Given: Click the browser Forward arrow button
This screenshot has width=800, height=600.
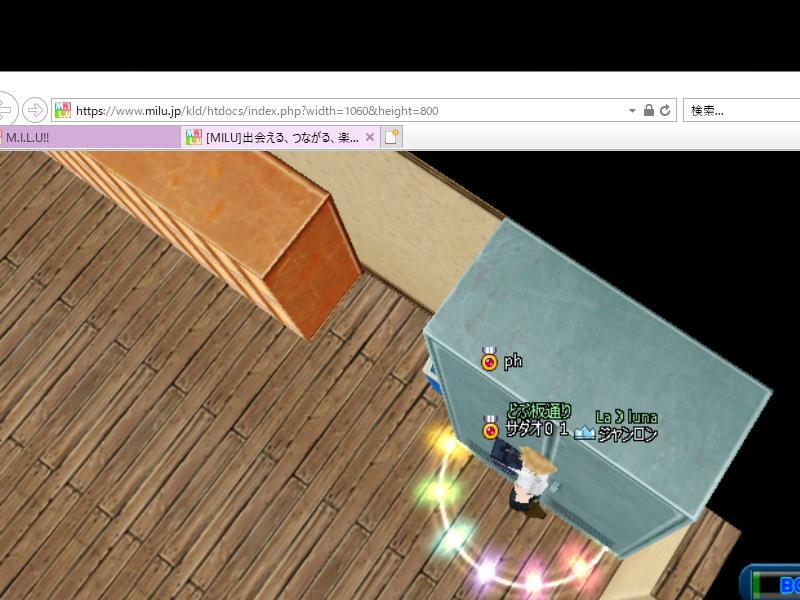Looking at the screenshot, I should (35, 110).
